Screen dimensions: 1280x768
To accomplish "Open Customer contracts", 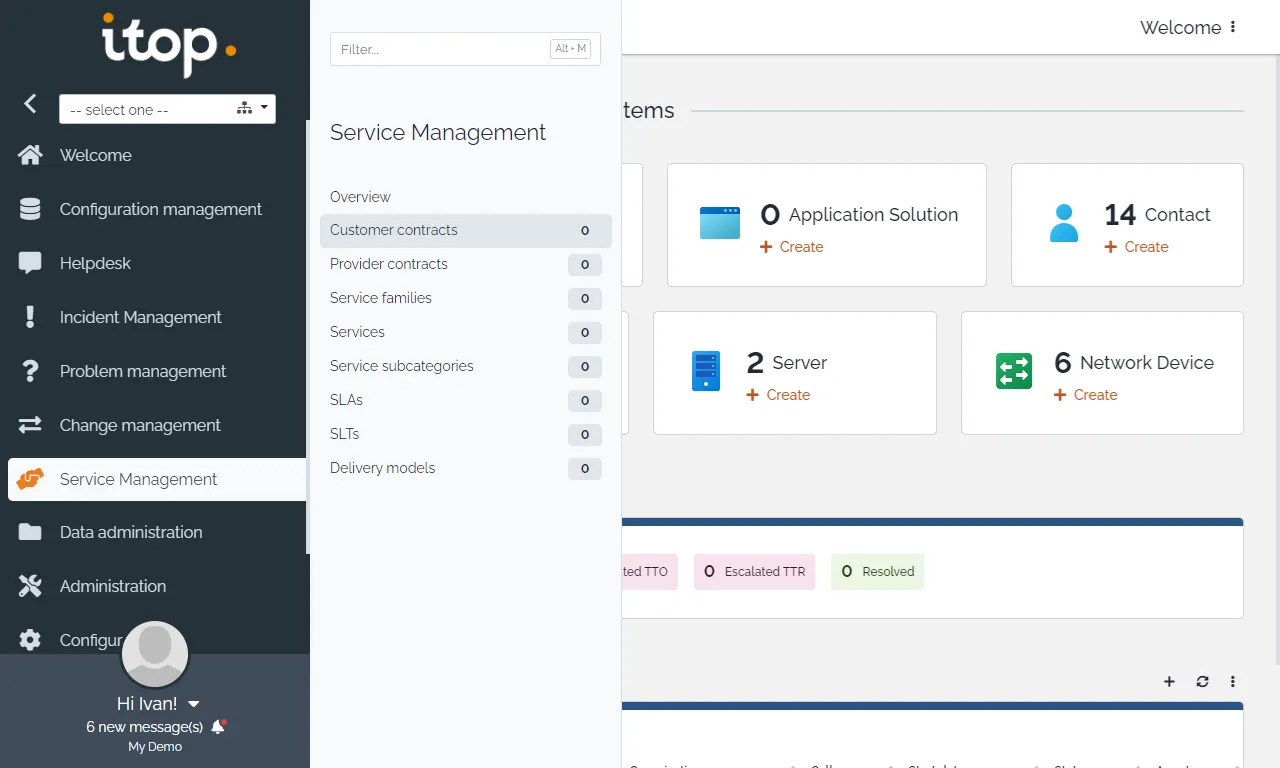I will point(466,230).
